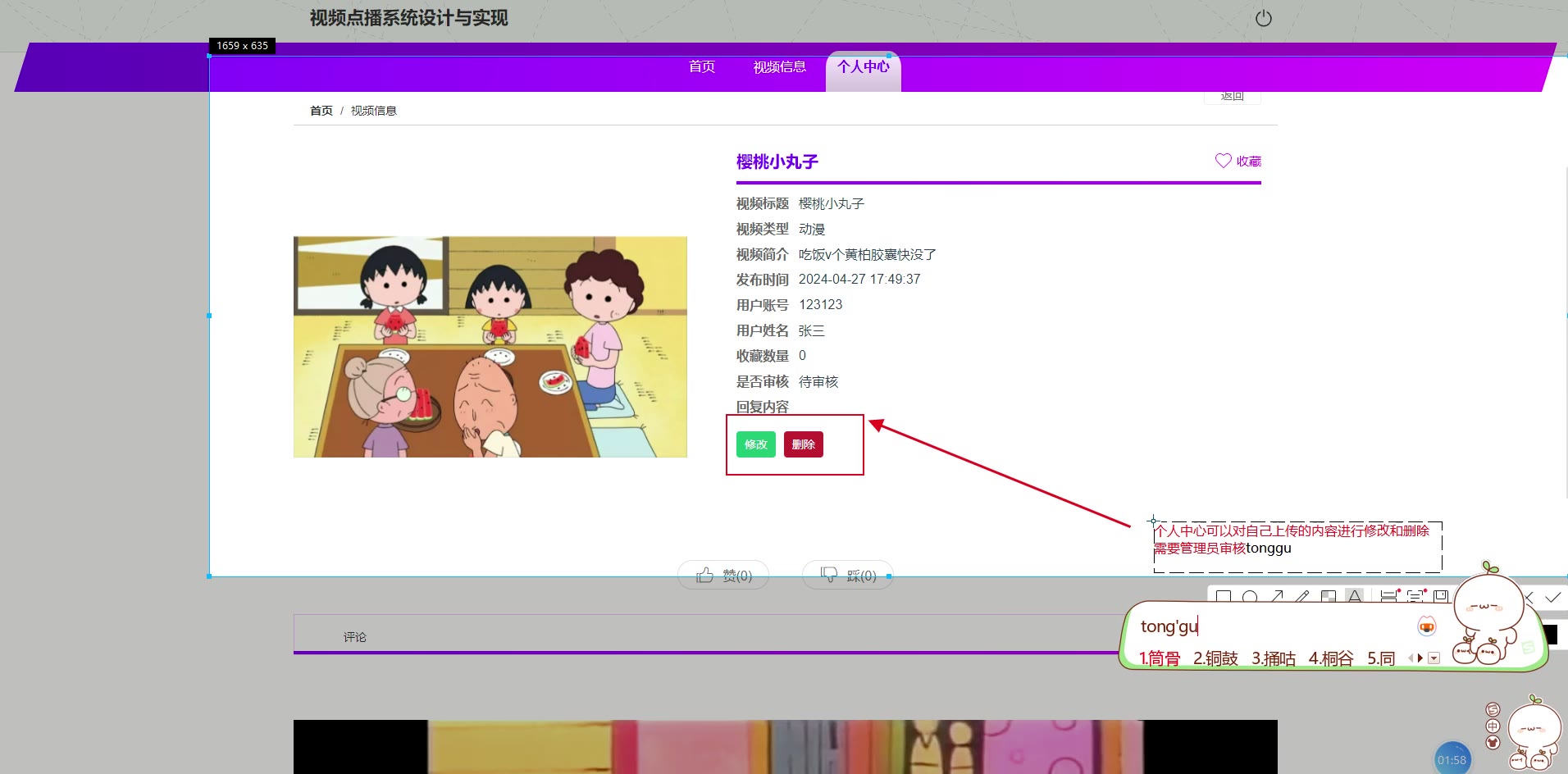Click the green 修改 button
This screenshot has height=774, width=1568.
point(755,444)
